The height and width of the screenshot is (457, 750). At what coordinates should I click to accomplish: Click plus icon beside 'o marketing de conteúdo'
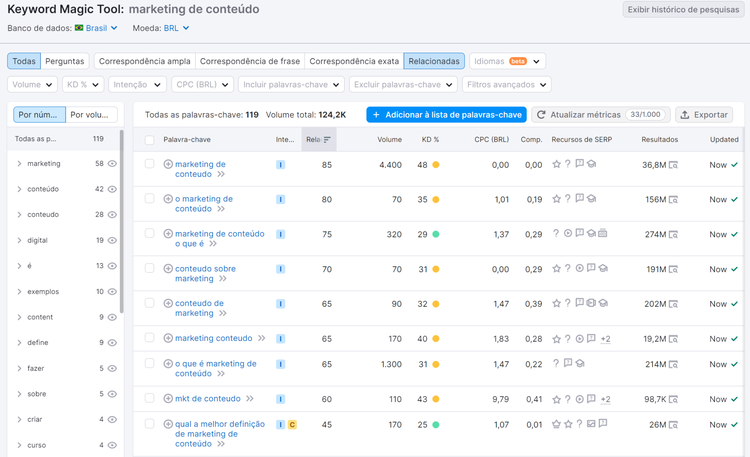click(168, 199)
